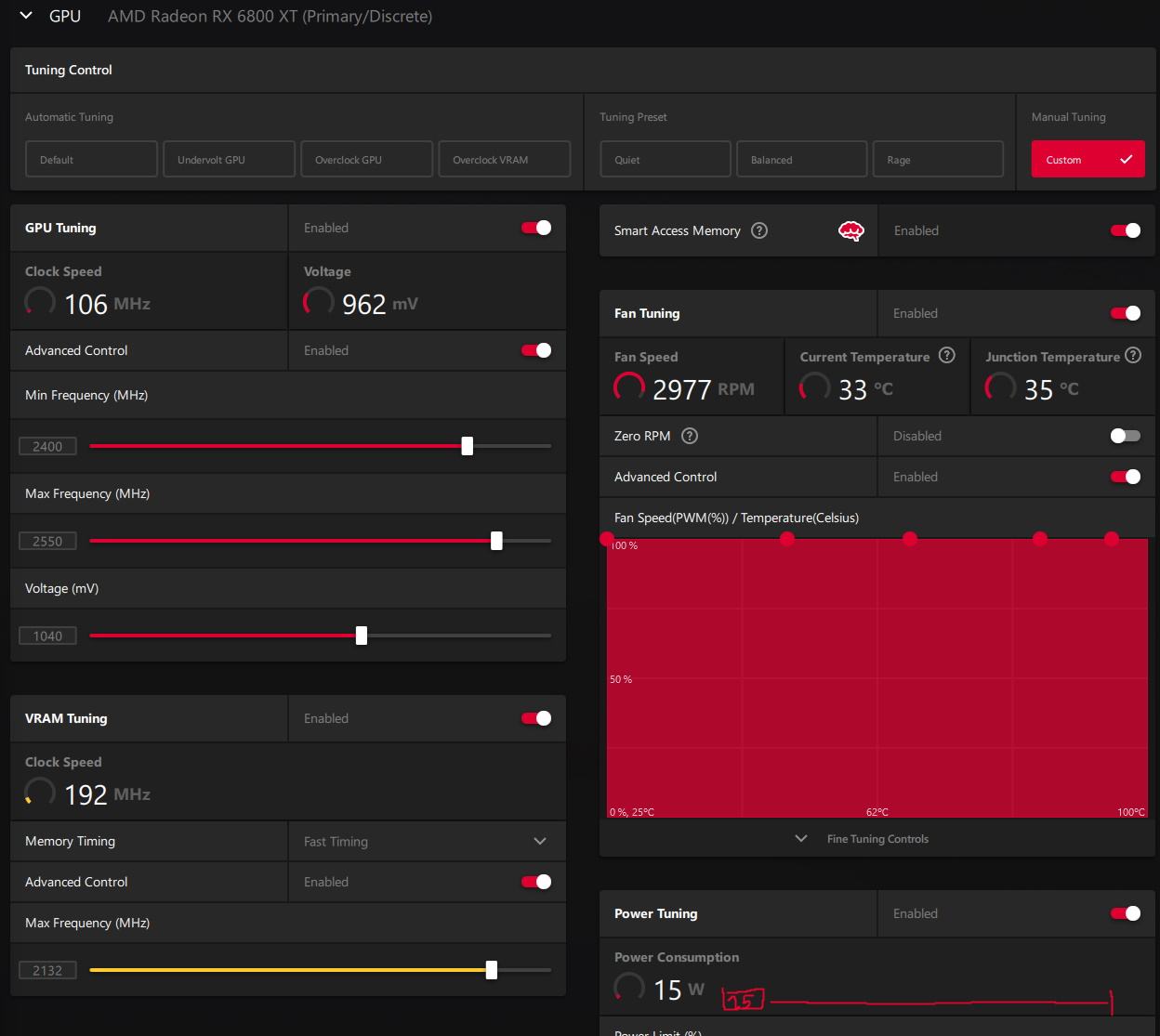Screen dimensions: 1160x1036
Task: Expand Fine Tuning Controls
Action: click(x=877, y=838)
